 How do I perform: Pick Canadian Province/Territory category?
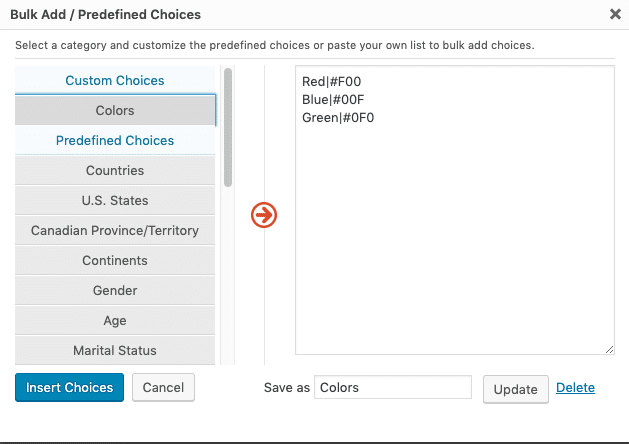(115, 231)
